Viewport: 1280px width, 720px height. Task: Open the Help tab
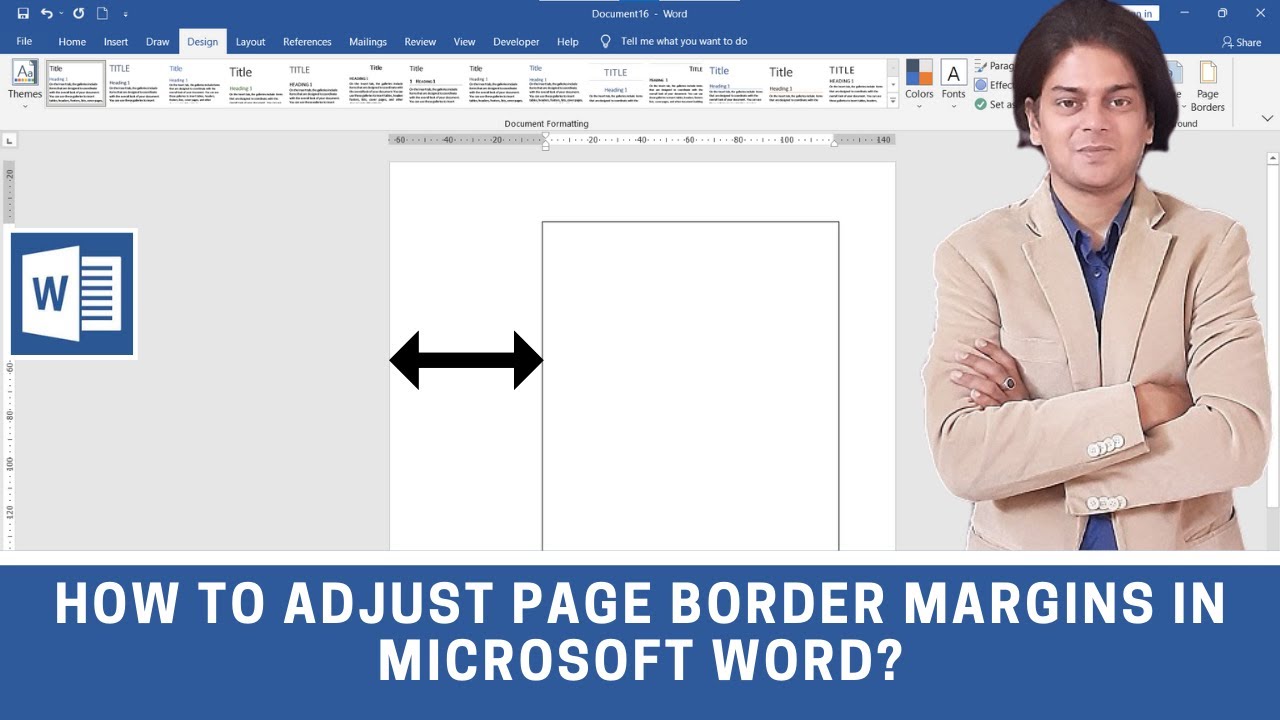point(568,42)
